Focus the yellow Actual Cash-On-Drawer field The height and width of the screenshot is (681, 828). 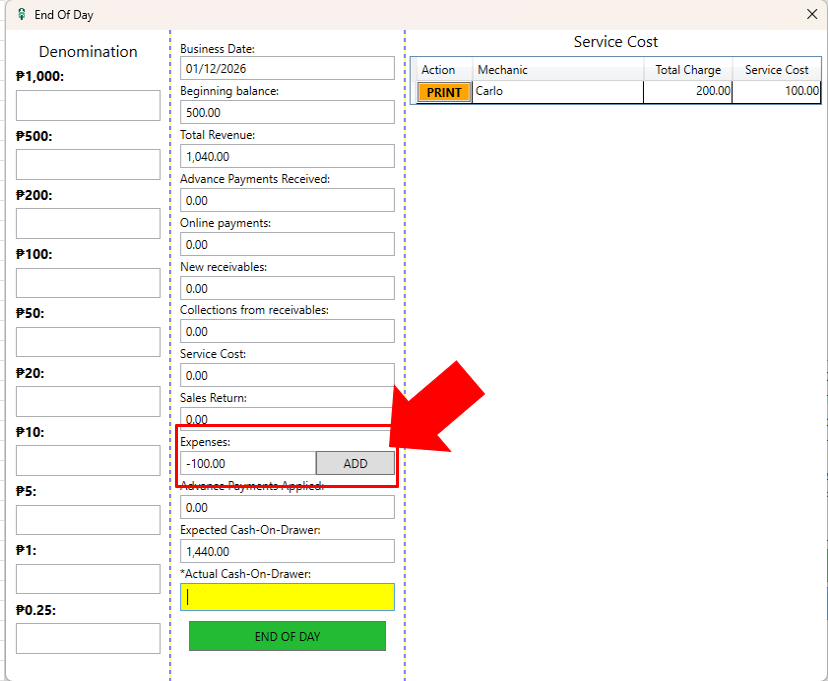(287, 597)
